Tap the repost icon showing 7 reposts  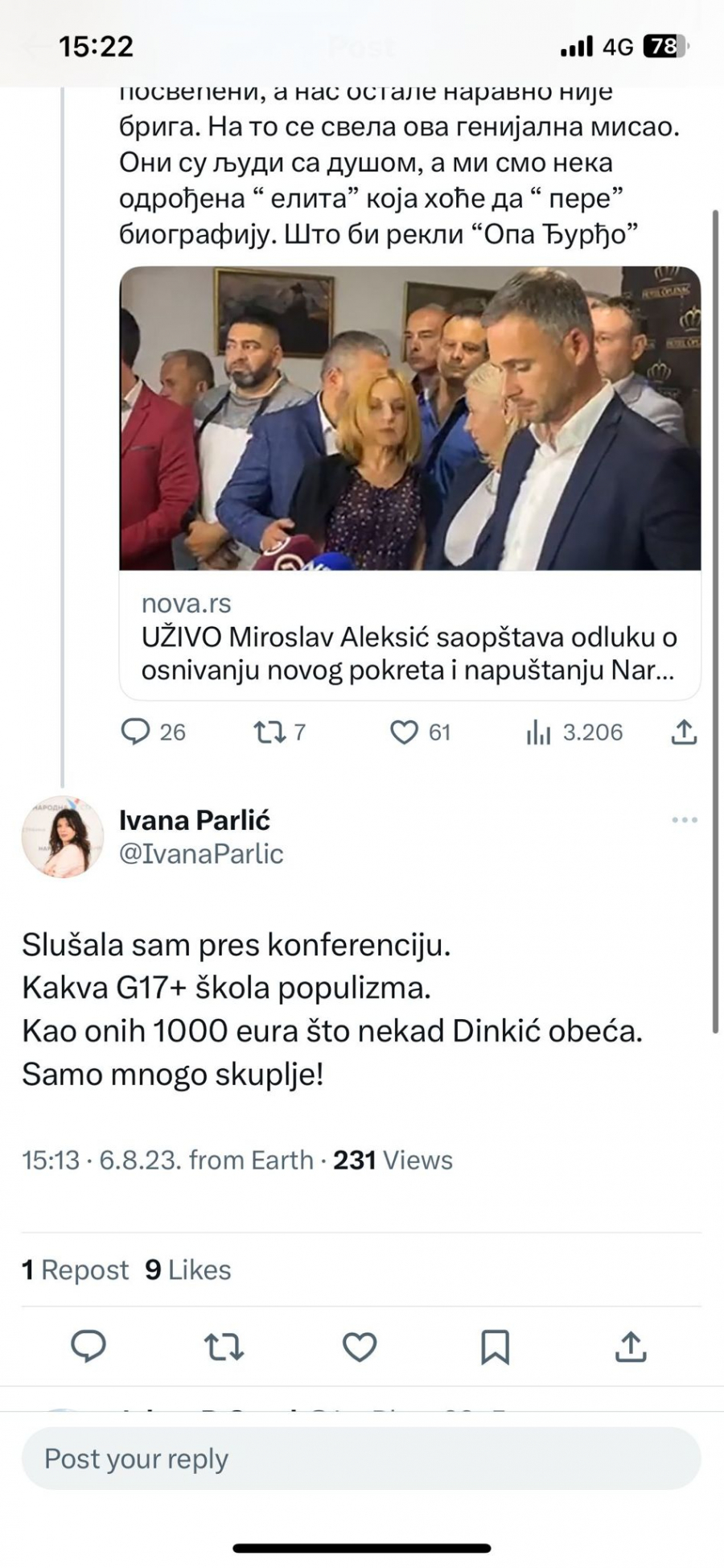point(271,732)
